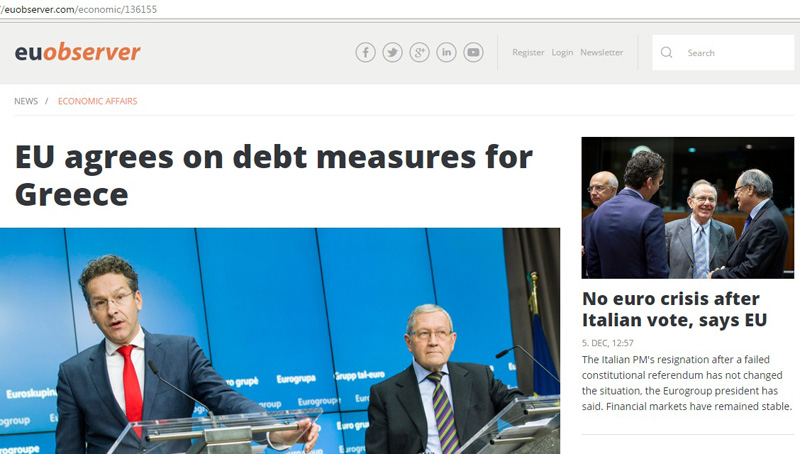Open the Login link

pos(562,53)
